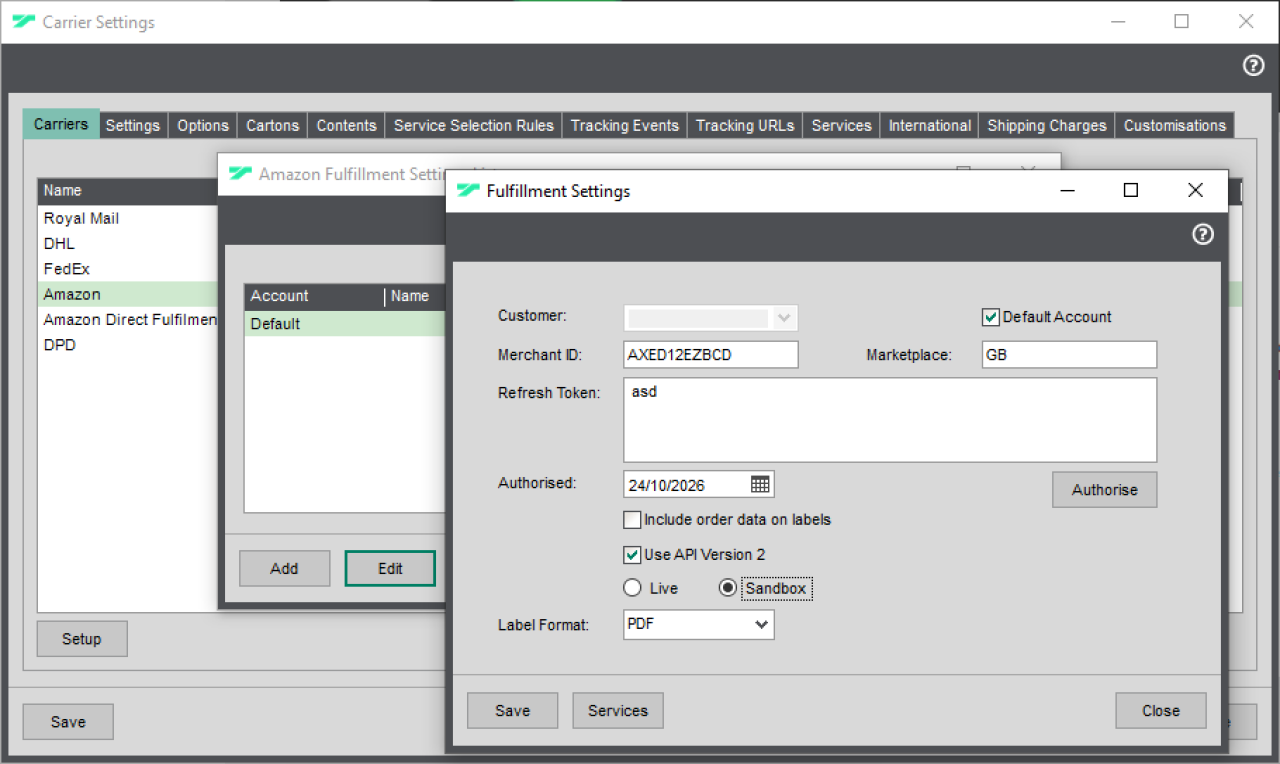
Task: Close the Fulfillment Settings via Close button
Action: coord(1161,711)
